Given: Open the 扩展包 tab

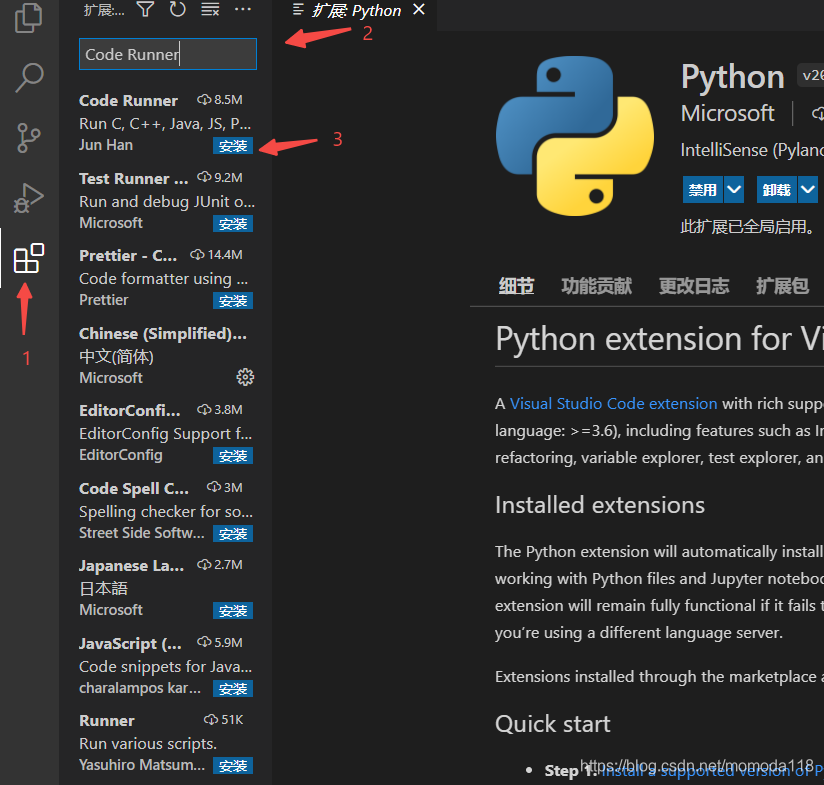Looking at the screenshot, I should tap(782, 286).
